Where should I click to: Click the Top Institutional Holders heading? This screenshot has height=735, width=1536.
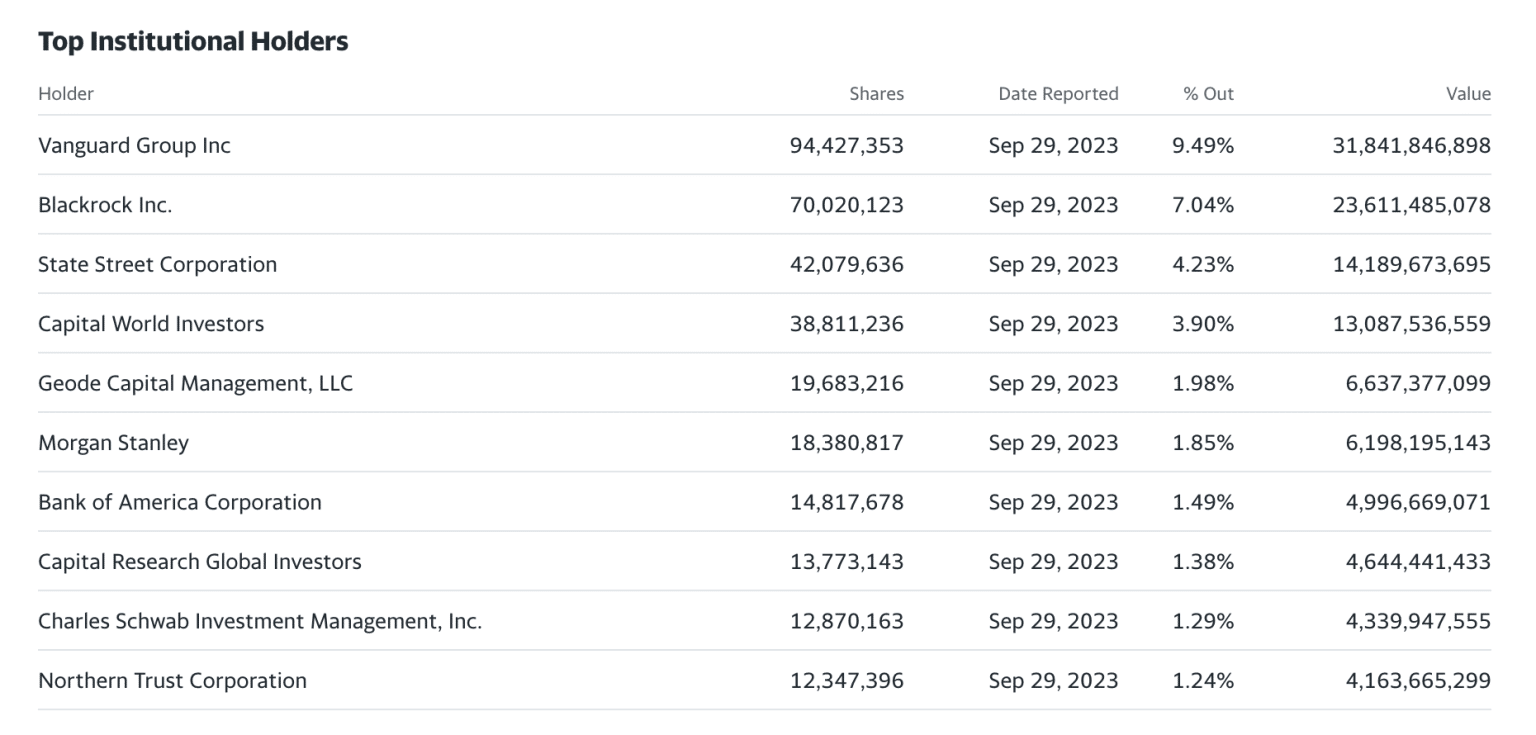193,42
